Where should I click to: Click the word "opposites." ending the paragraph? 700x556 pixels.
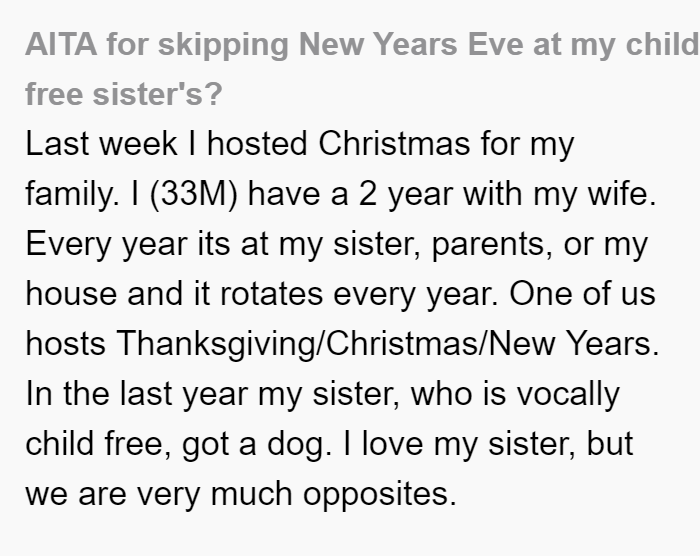click(x=380, y=496)
